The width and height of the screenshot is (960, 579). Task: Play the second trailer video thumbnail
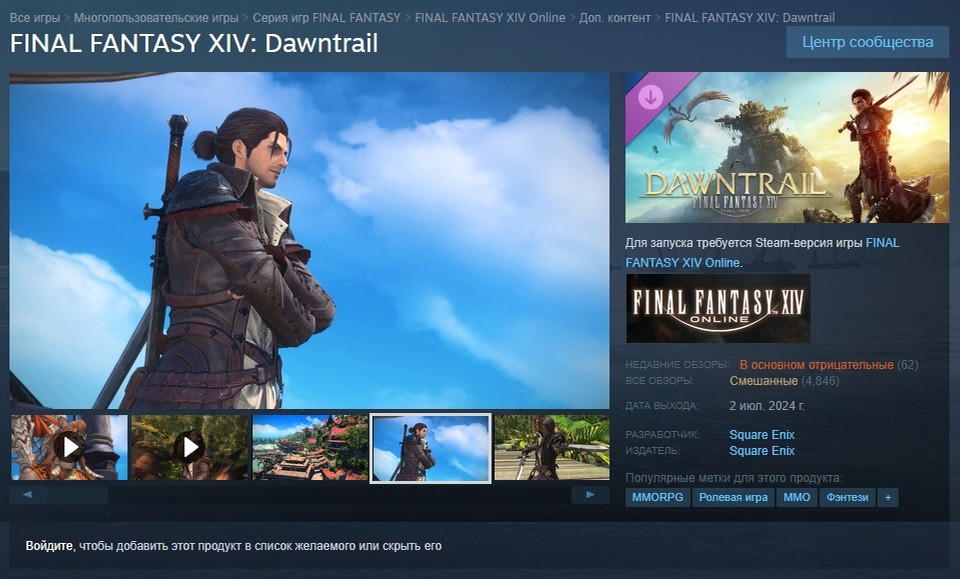point(190,447)
